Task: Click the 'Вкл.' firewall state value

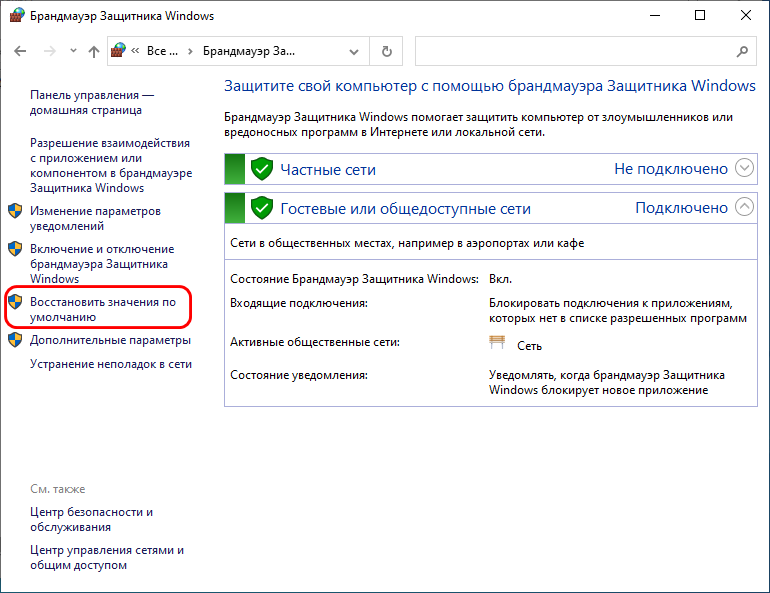Action: pos(500,279)
